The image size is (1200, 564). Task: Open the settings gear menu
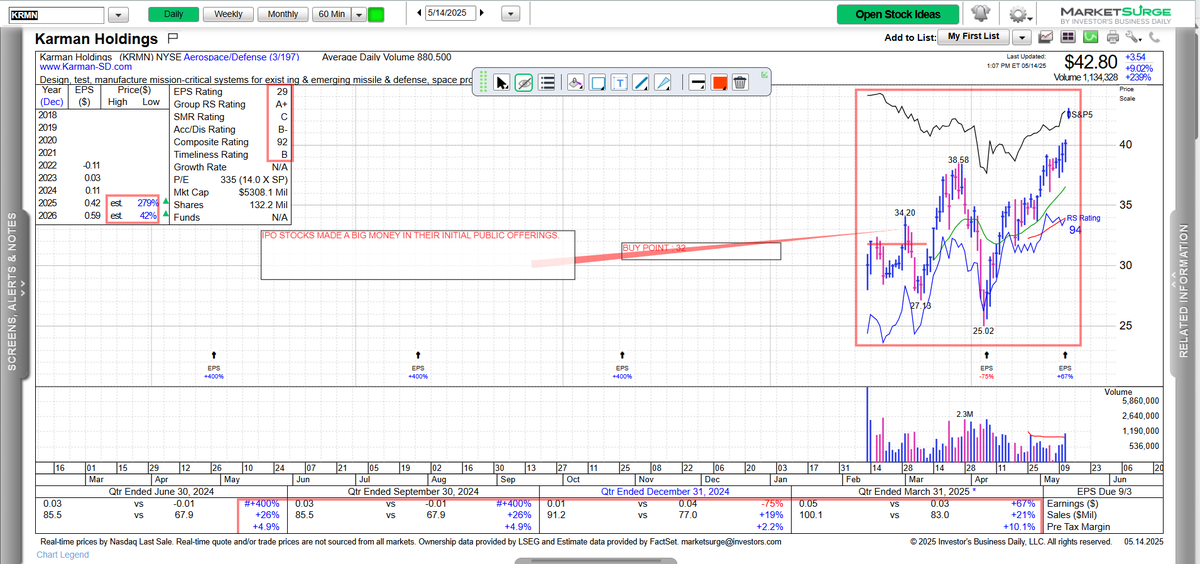[1019, 14]
